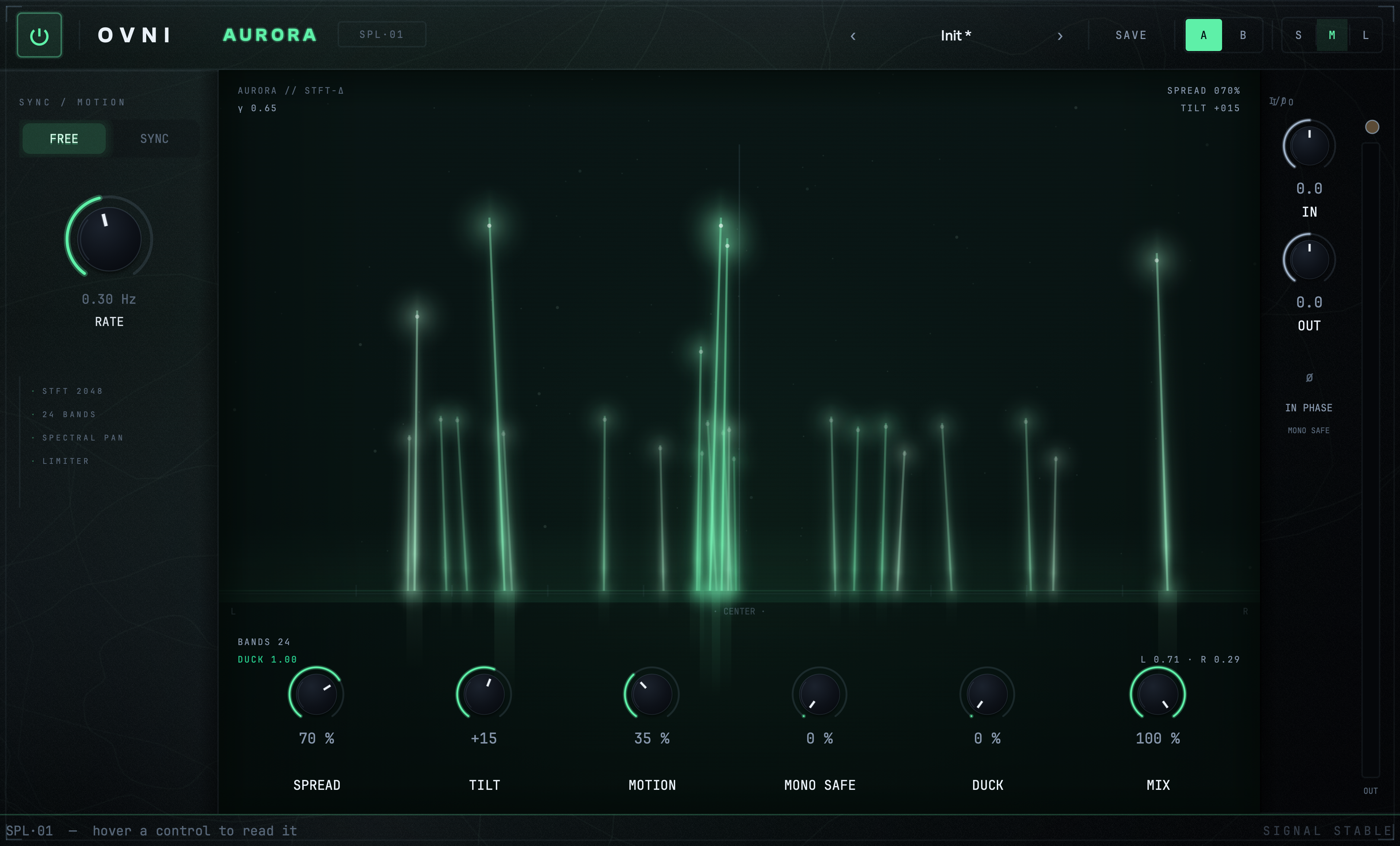Viewport: 1400px width, 846px height.
Task: Set interface size to S
Action: (1298, 35)
